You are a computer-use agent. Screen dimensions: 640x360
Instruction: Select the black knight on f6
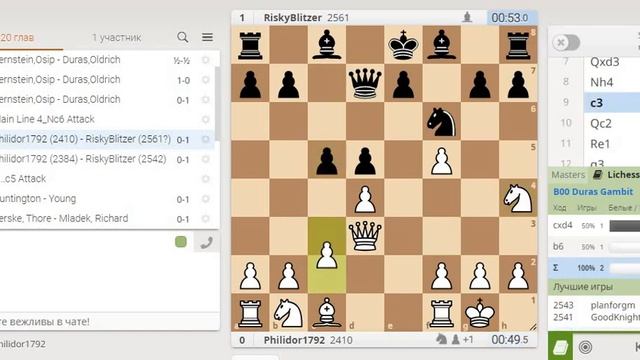[441, 122]
